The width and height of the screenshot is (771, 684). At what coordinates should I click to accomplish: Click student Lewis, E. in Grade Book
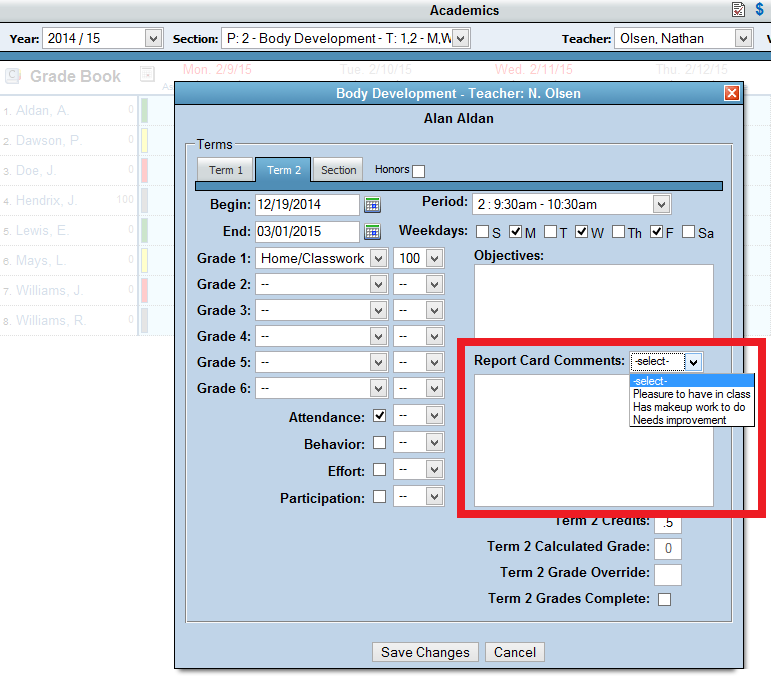click(42, 231)
